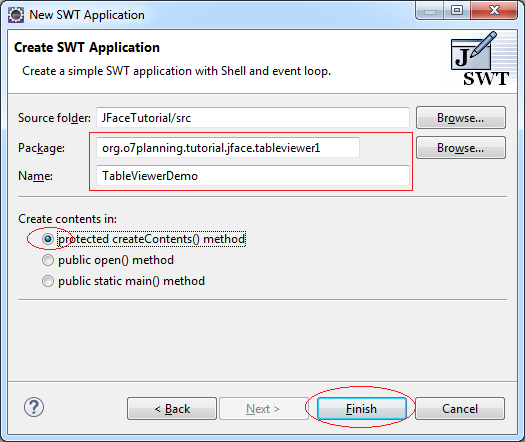Browse for the source folder
The image size is (525, 442).
click(461, 118)
